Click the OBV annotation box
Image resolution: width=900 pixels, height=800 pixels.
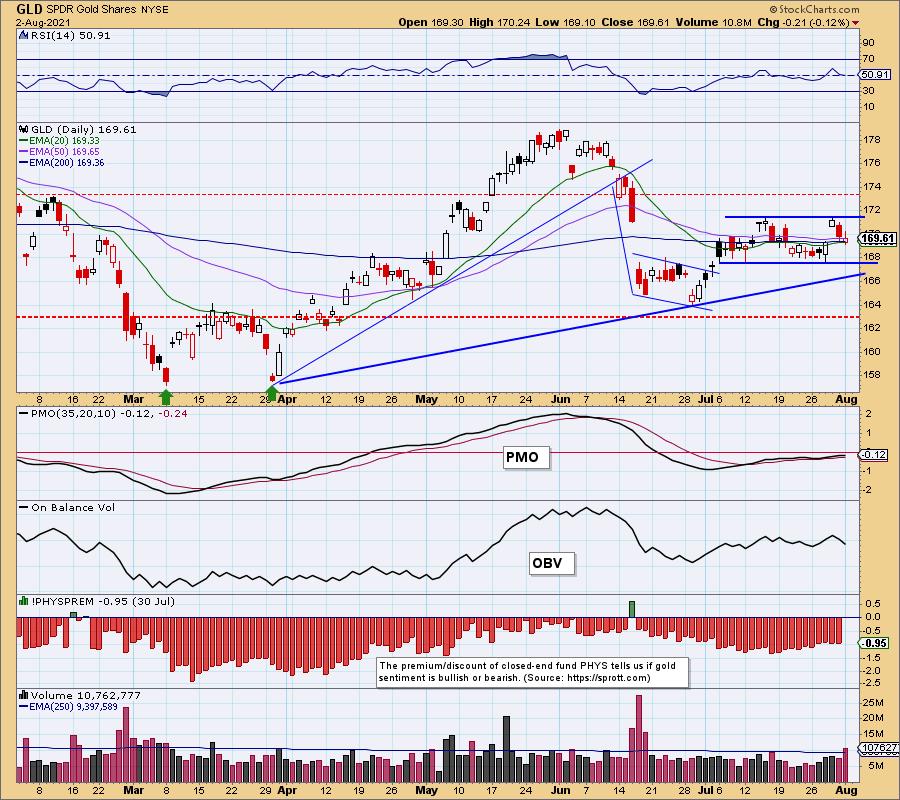pos(550,563)
